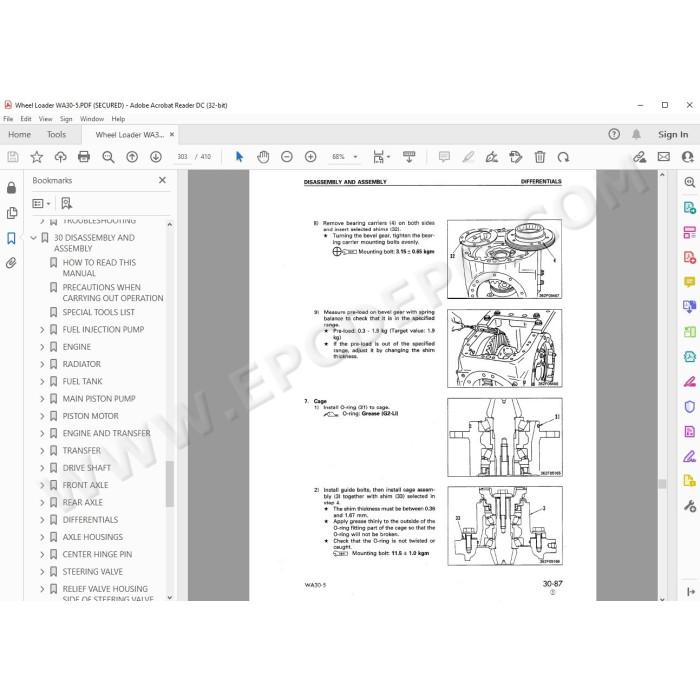
Task: Add a sticky note comment
Action: [444, 157]
